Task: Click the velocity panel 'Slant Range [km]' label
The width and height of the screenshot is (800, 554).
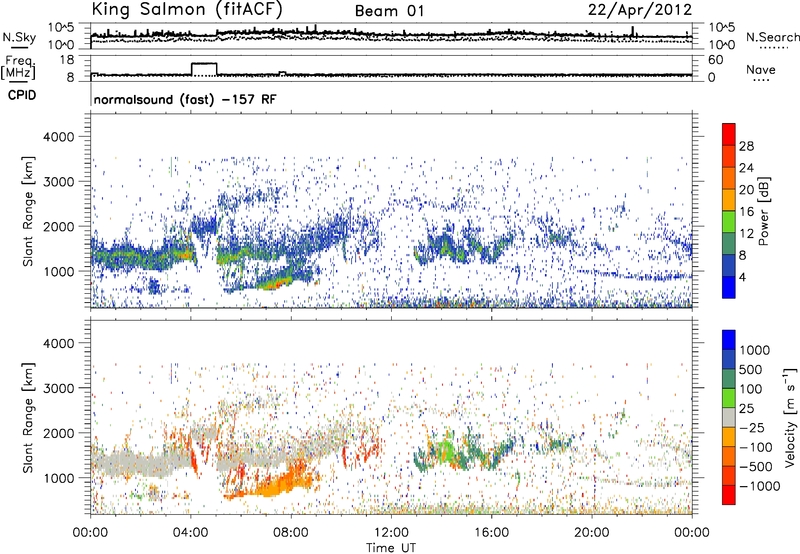Action: pyautogui.click(x=29, y=418)
